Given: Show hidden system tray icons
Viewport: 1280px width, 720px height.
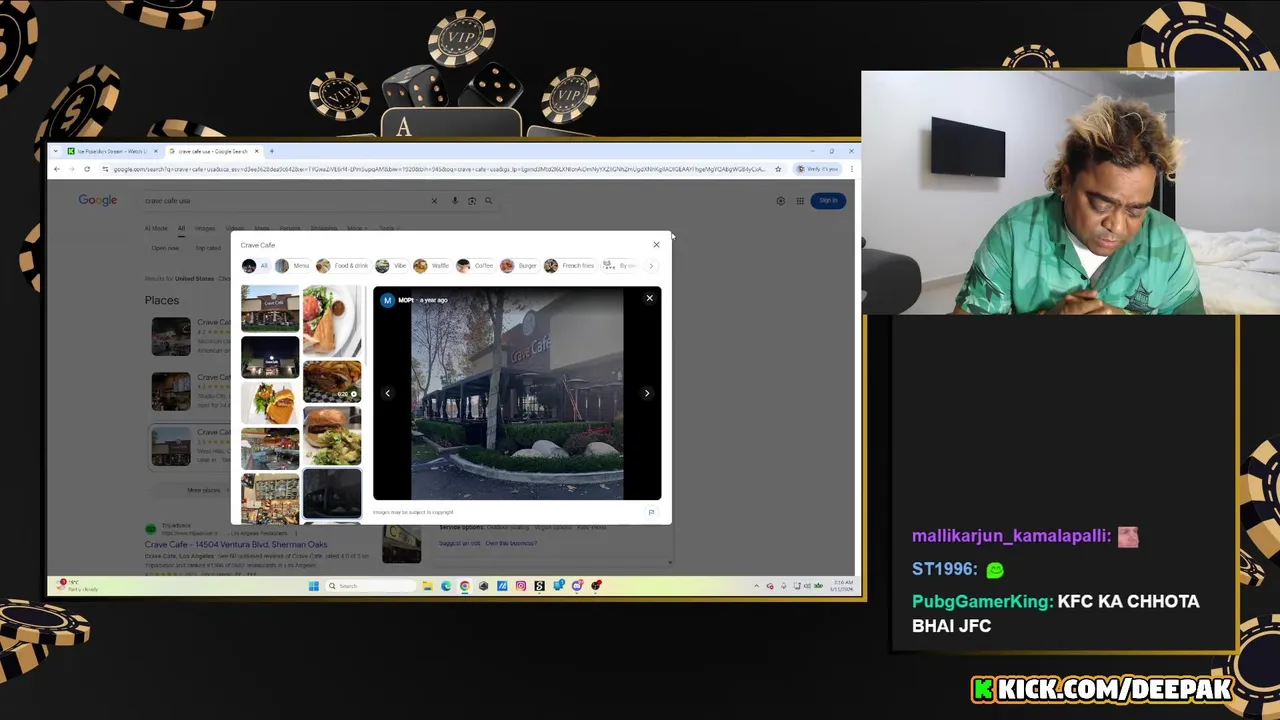Looking at the screenshot, I should pyautogui.click(x=756, y=586).
